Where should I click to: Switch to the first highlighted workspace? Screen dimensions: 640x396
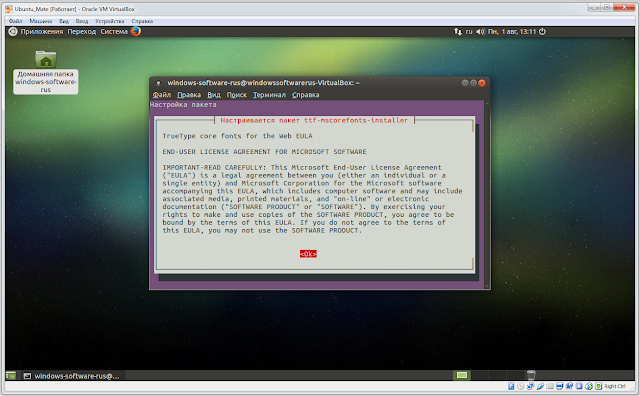point(462,375)
